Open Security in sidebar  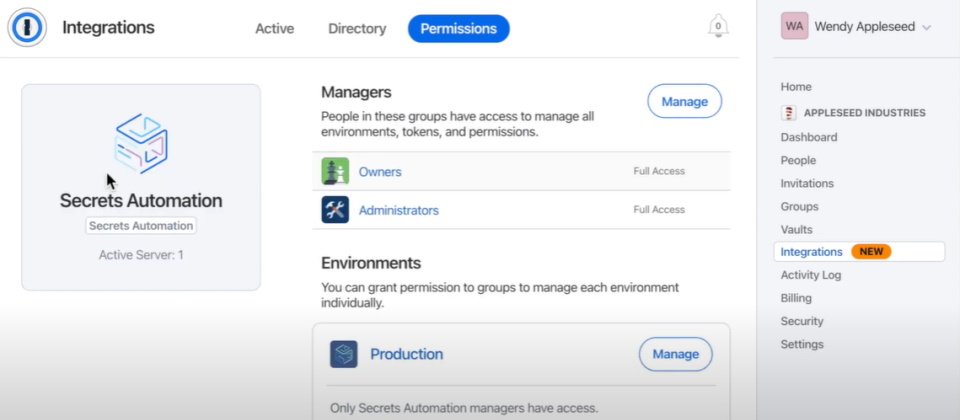[801, 321]
